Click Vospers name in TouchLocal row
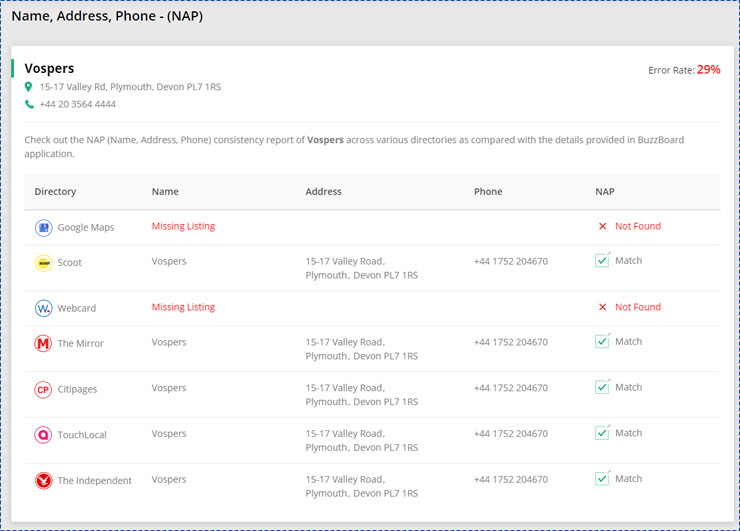 168,433
